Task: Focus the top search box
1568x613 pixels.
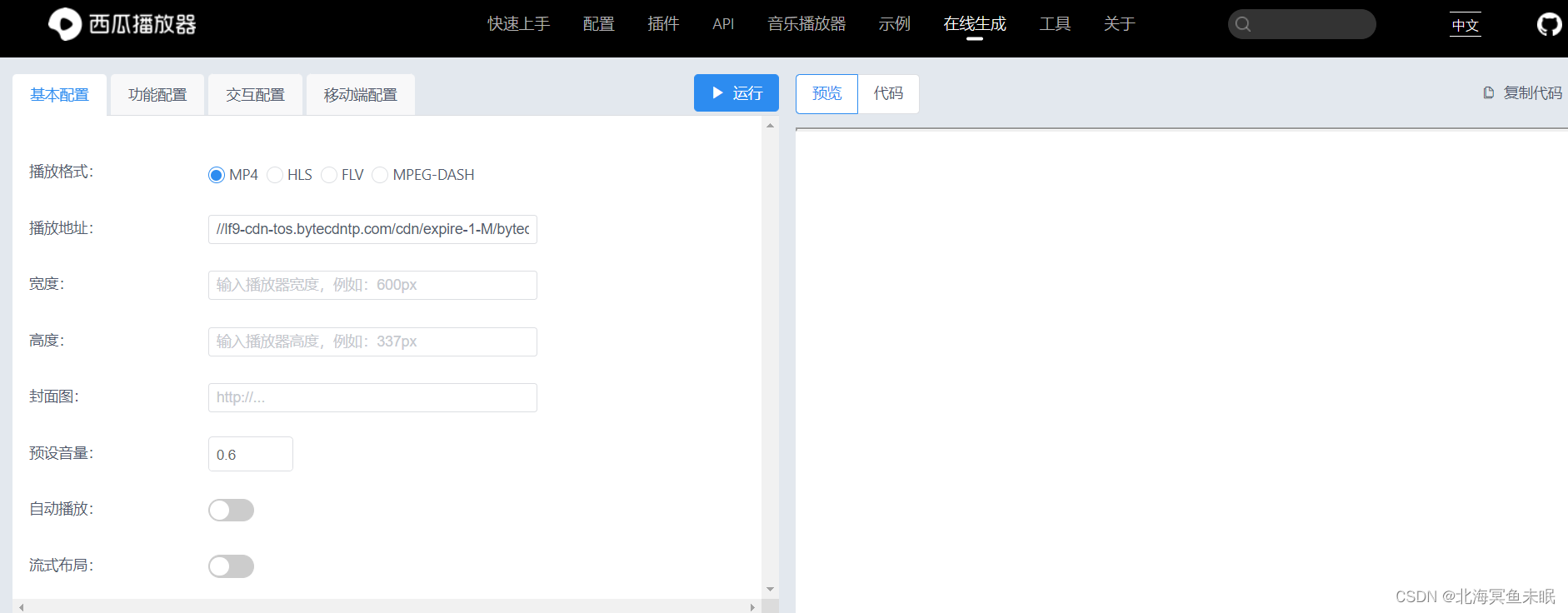Action: pos(1301,24)
